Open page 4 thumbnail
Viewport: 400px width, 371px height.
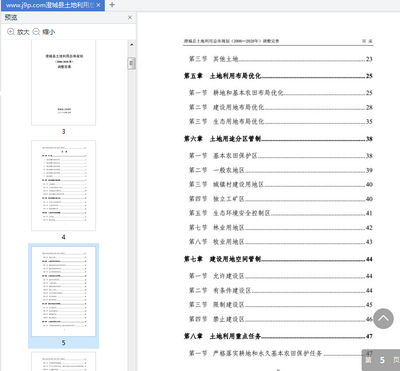(63, 185)
